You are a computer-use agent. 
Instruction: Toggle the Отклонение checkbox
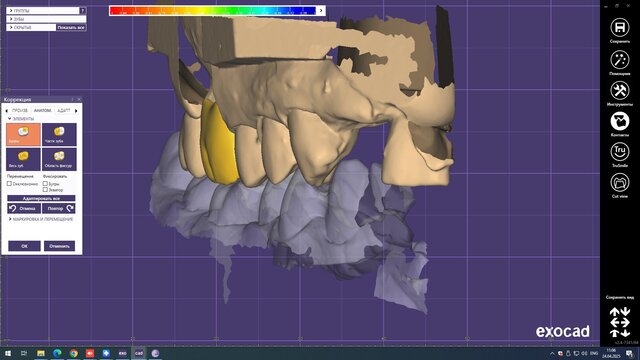coord(9,184)
